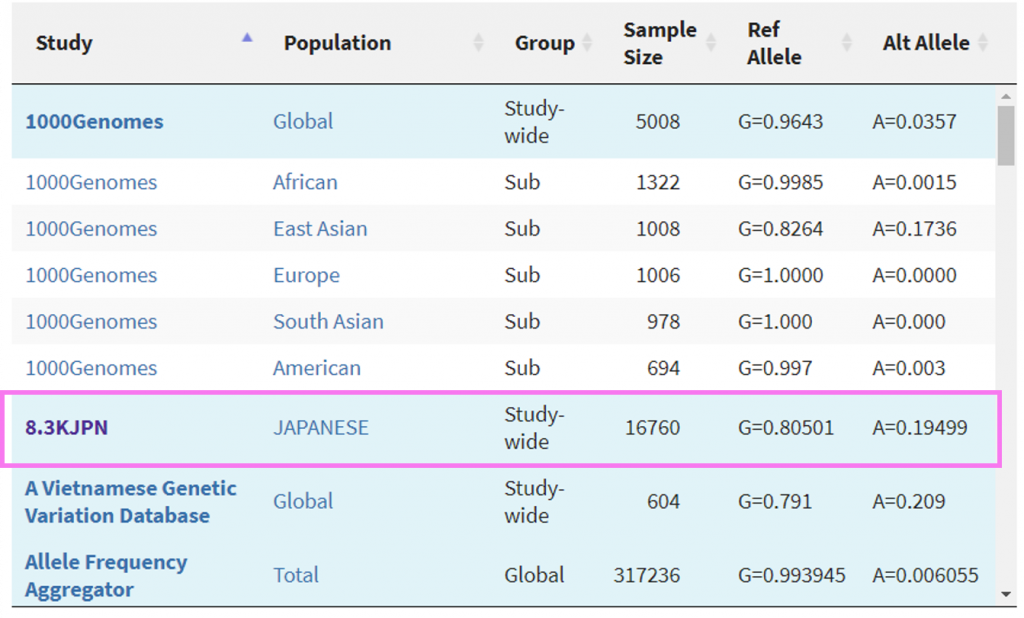
Task: Open East Asian population link
Action: tap(320, 229)
